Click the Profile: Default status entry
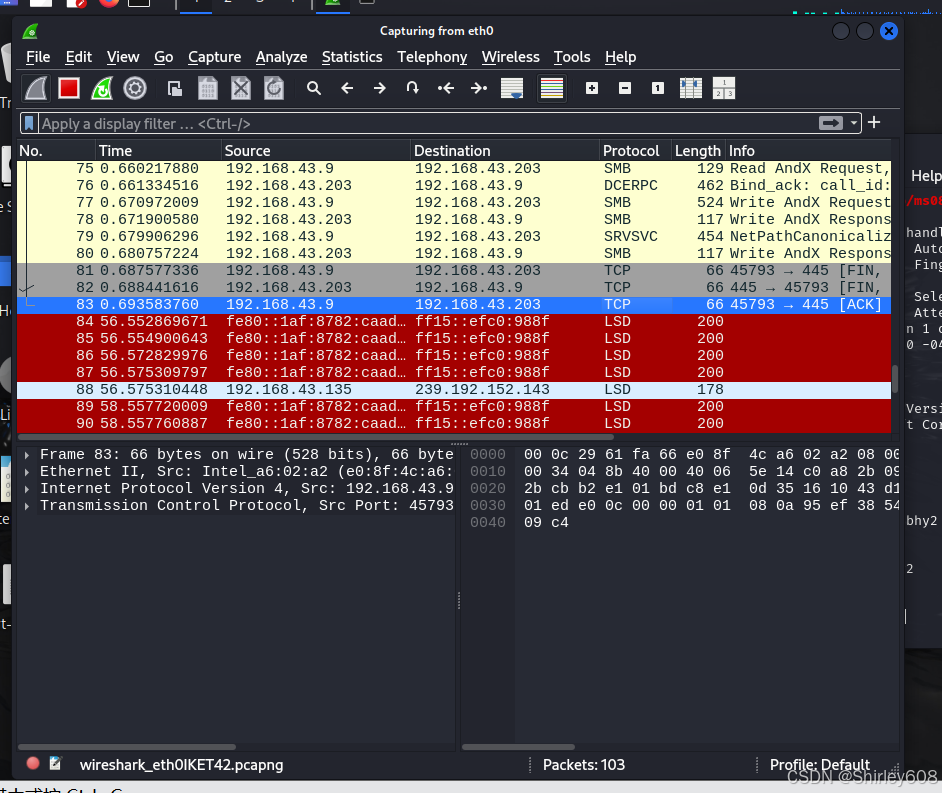The image size is (942, 793). click(x=819, y=765)
